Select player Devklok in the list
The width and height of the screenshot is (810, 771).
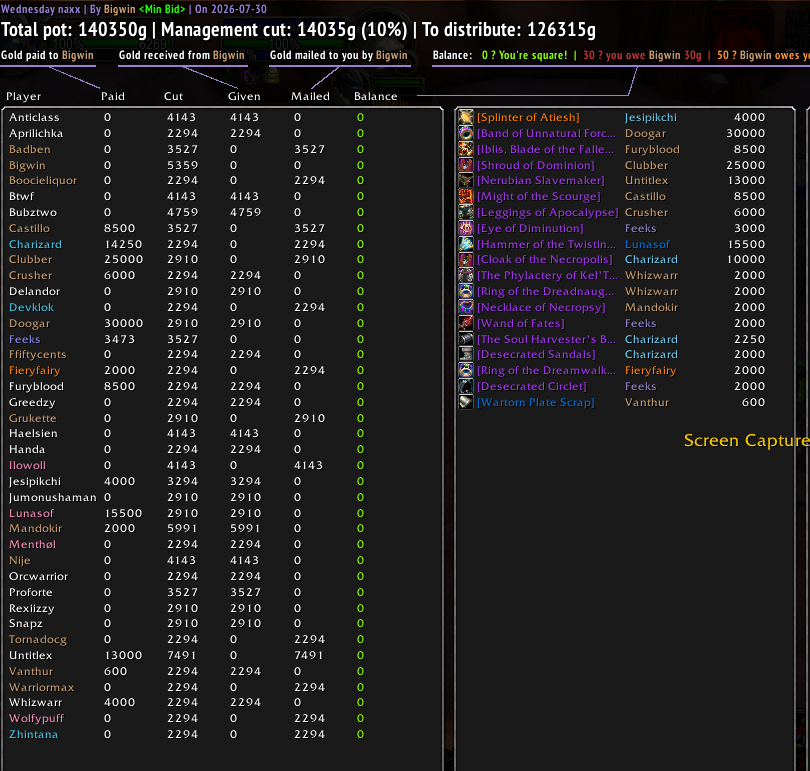tap(31, 307)
